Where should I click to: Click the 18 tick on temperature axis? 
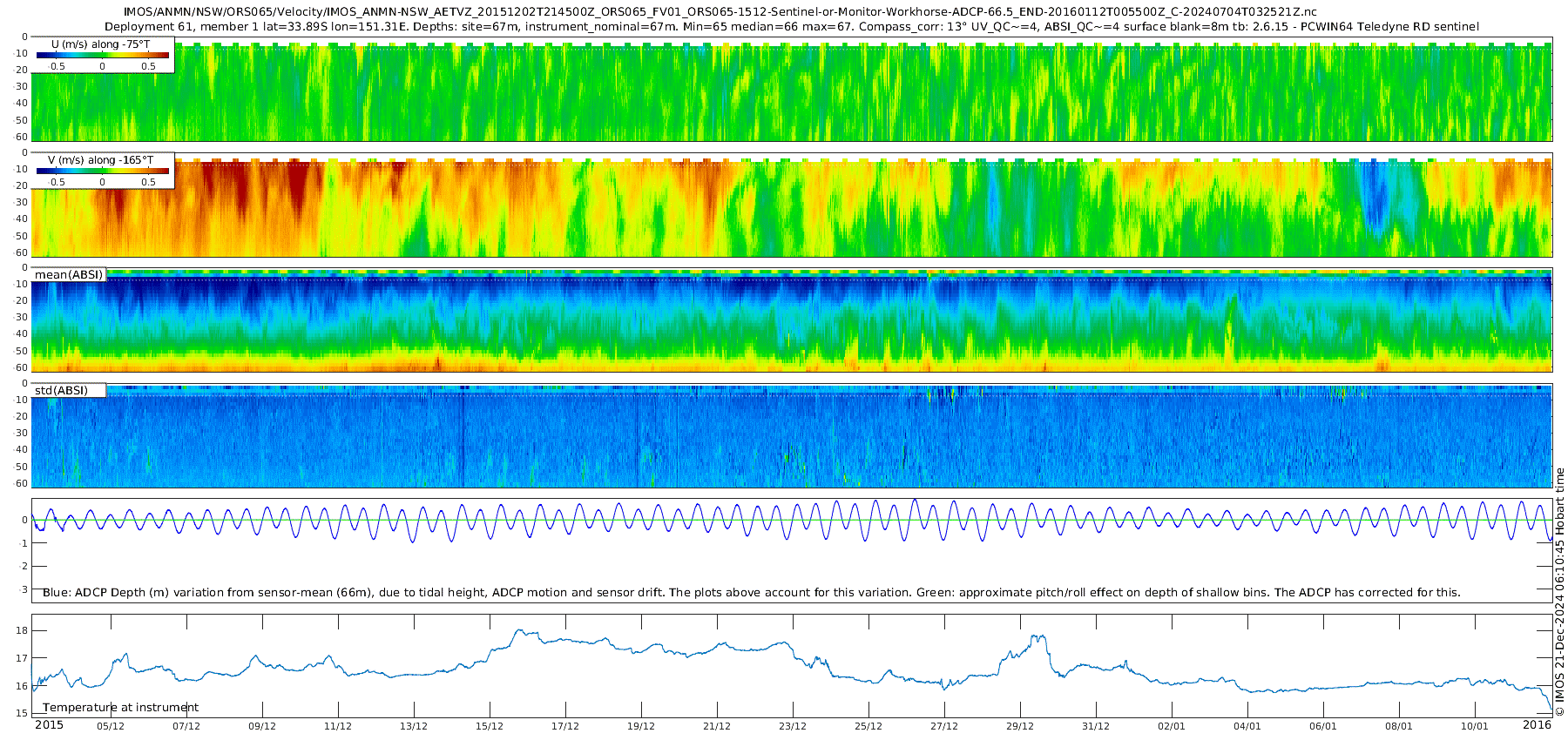point(23,630)
